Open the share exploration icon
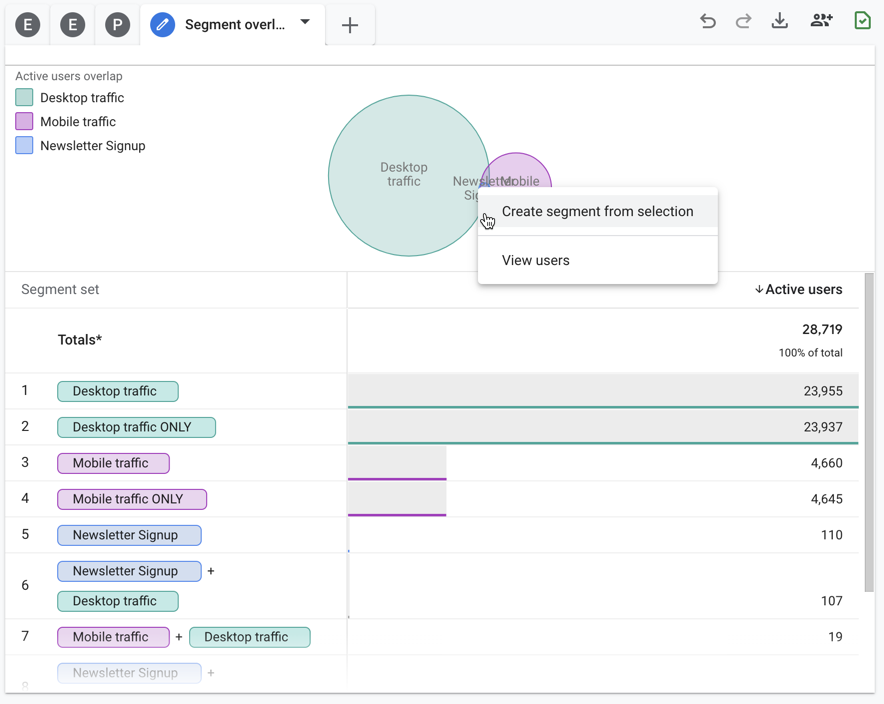 pos(821,21)
